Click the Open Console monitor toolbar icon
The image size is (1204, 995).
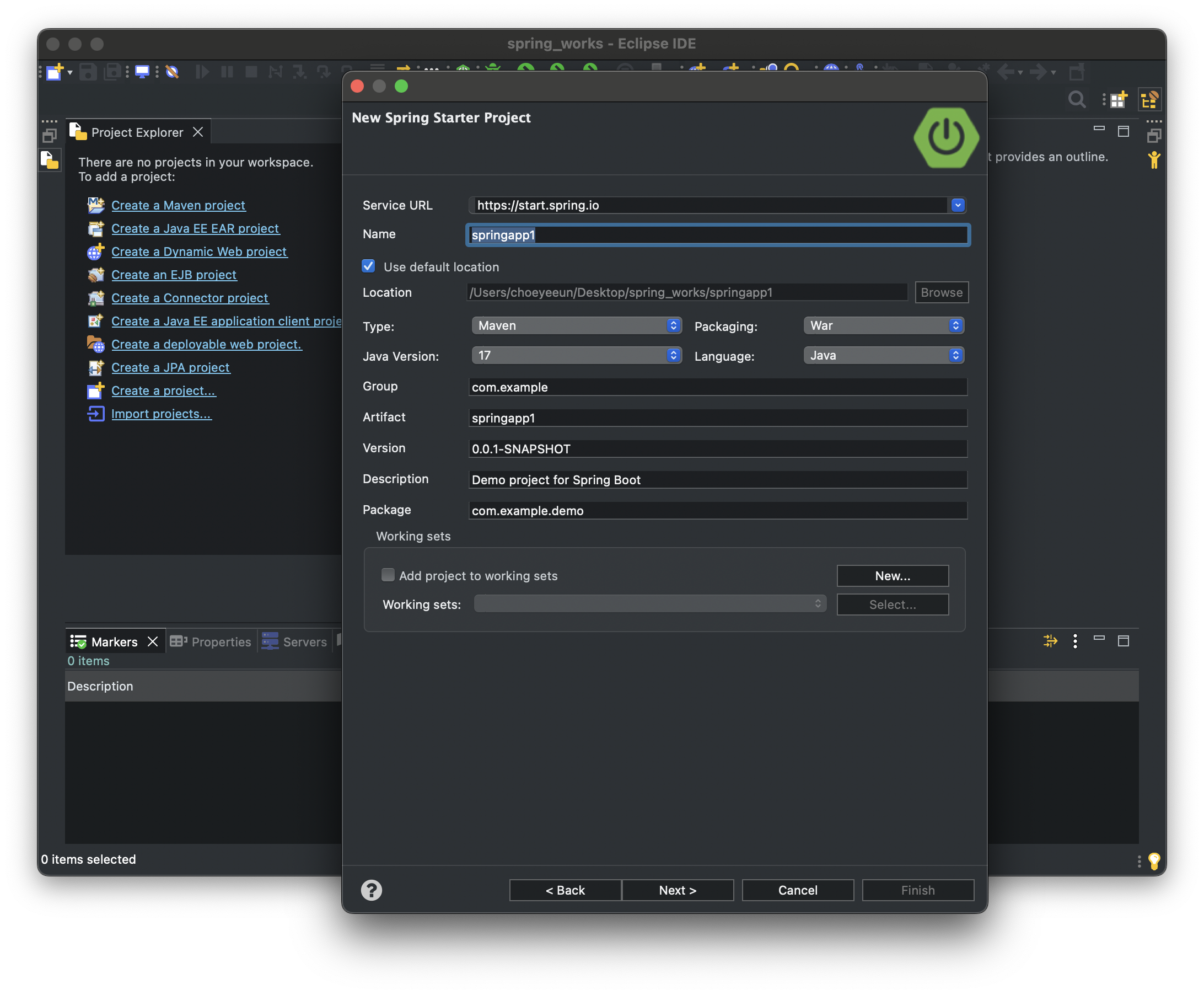pyautogui.click(x=142, y=72)
